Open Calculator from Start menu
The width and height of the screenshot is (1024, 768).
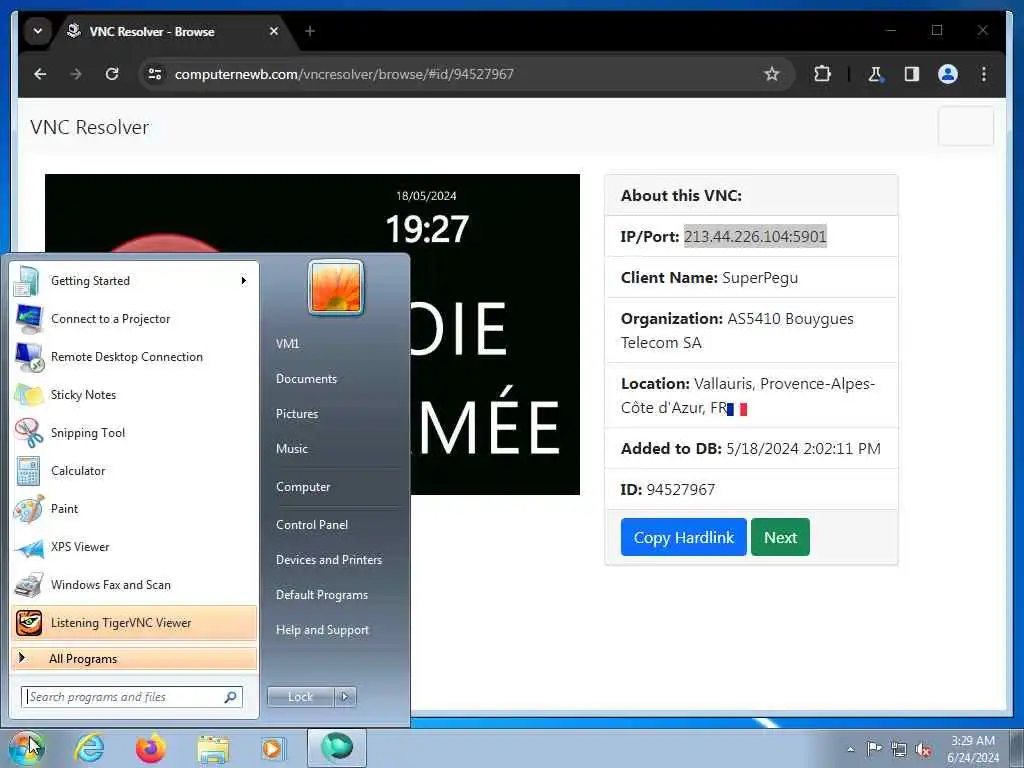pyautogui.click(x=134, y=470)
